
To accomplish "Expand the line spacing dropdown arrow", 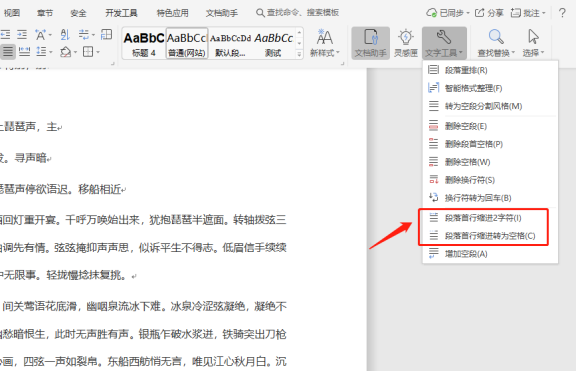I will [x=50, y=53].
